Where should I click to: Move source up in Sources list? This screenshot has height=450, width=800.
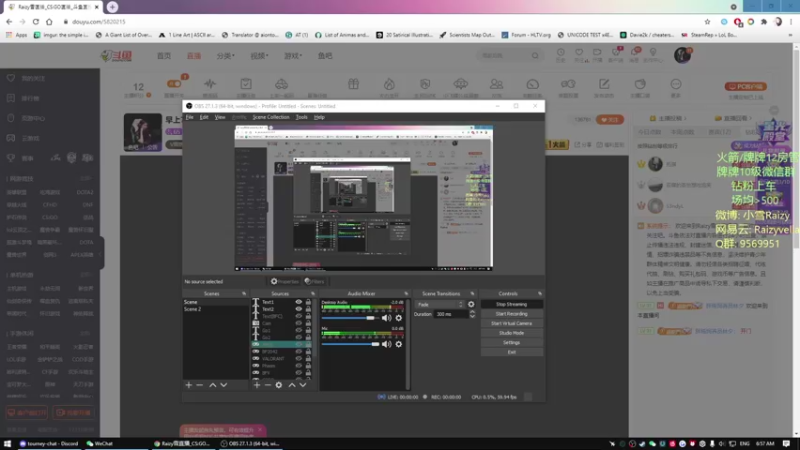[x=292, y=385]
